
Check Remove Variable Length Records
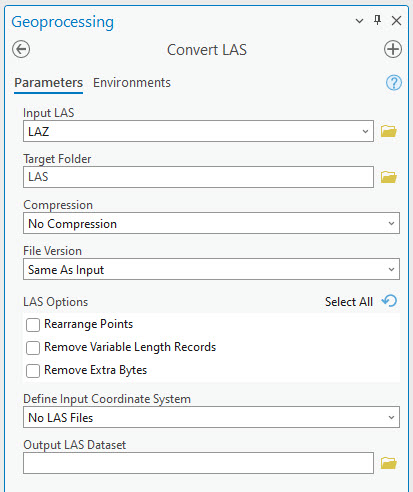[33, 348]
